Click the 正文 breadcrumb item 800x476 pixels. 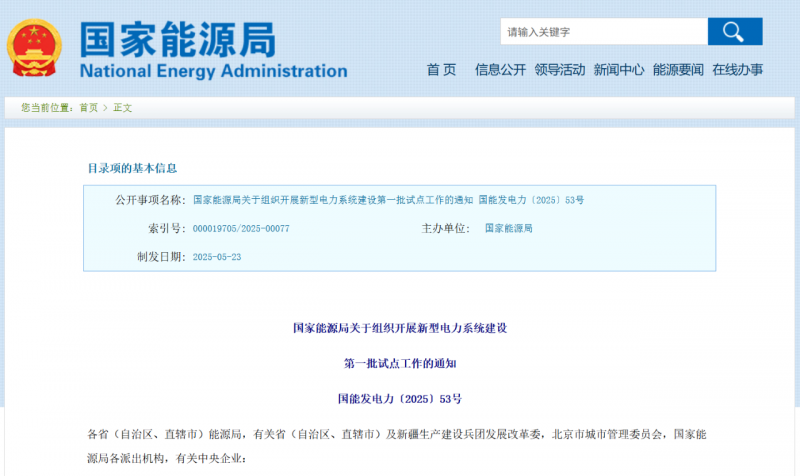coord(122,108)
